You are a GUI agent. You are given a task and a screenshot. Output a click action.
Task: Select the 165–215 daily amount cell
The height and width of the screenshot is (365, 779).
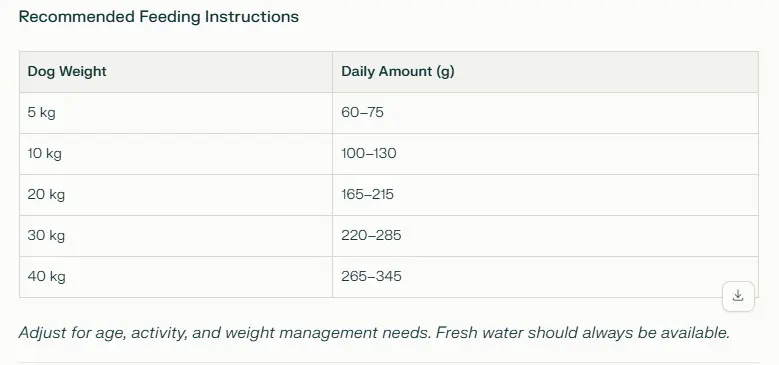545,195
